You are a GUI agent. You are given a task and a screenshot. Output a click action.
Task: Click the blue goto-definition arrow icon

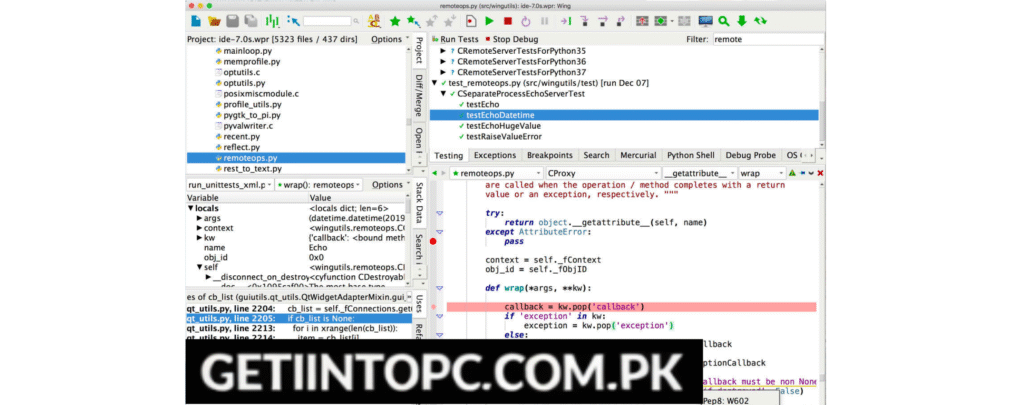pyautogui.click(x=293, y=21)
